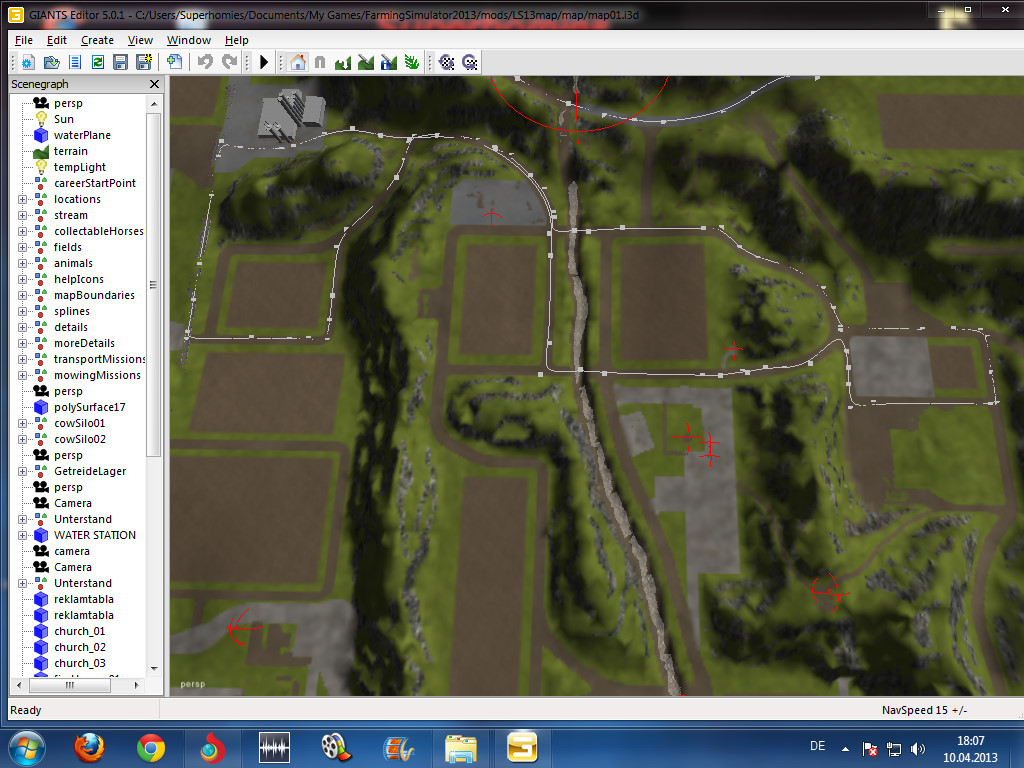1024x768 pixels.
Task: Open Google Chrome from taskbar
Action: [x=151, y=748]
